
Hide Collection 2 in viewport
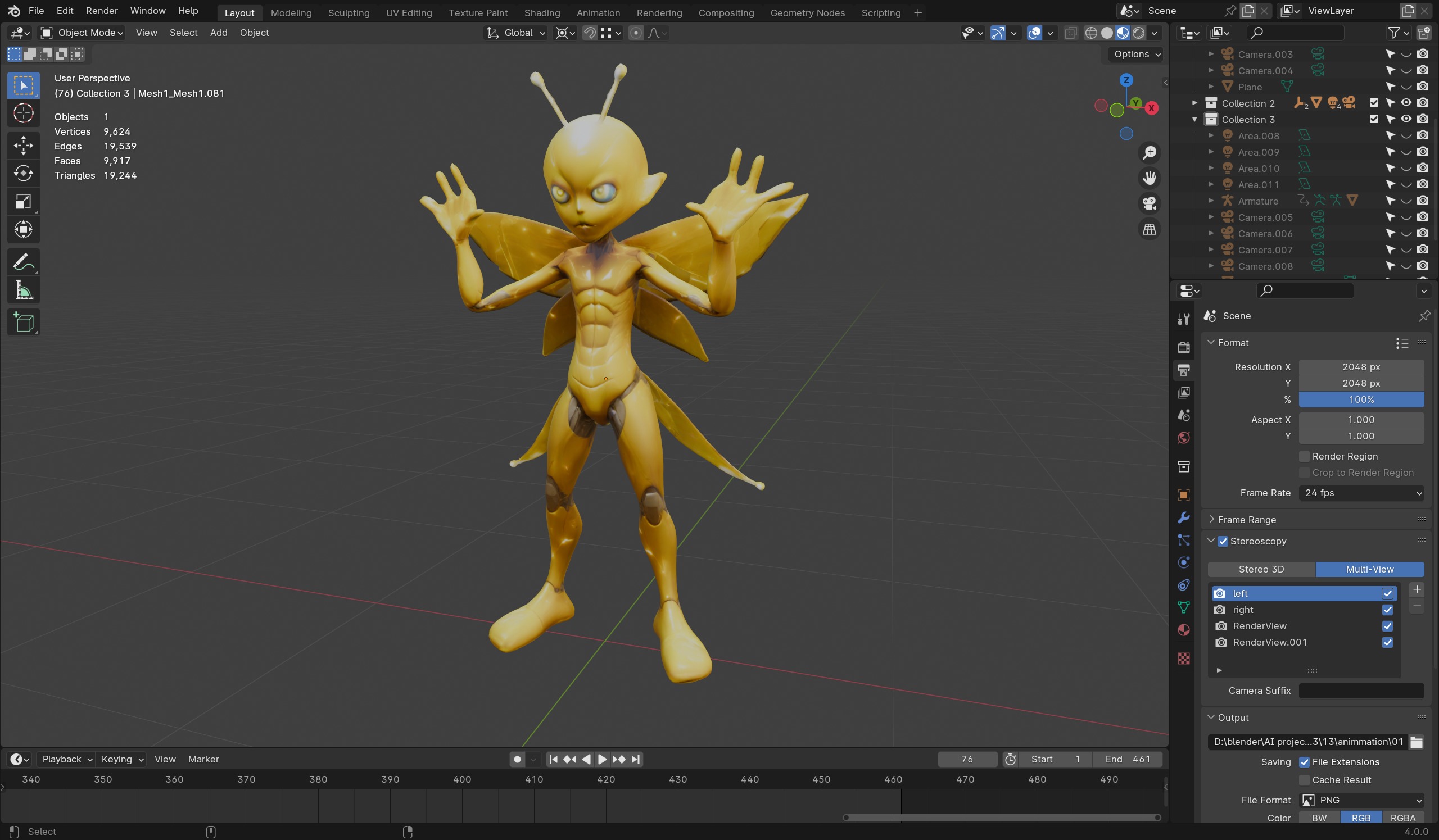1406,103
